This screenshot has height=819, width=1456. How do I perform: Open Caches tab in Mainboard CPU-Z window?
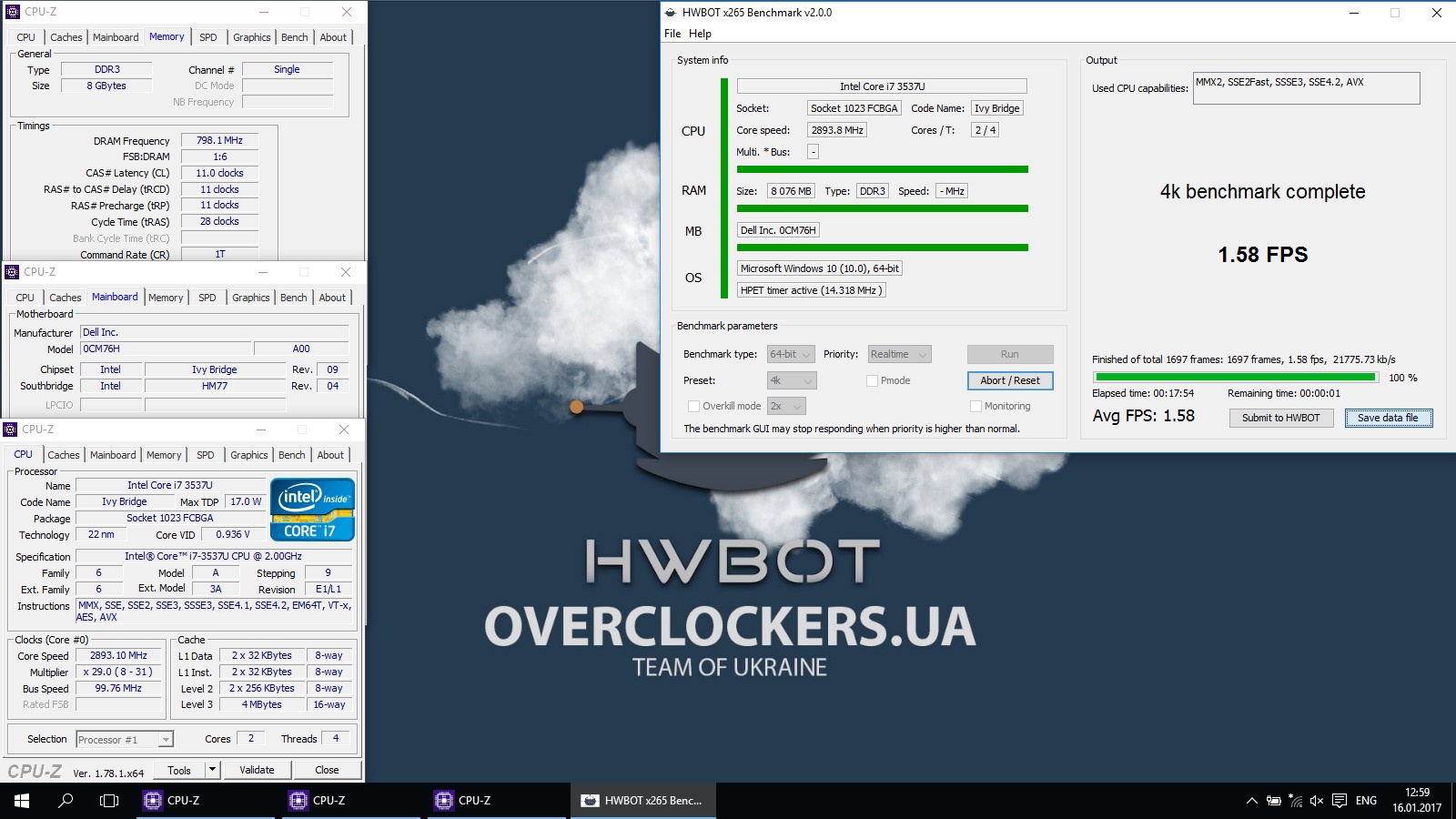[66, 298]
